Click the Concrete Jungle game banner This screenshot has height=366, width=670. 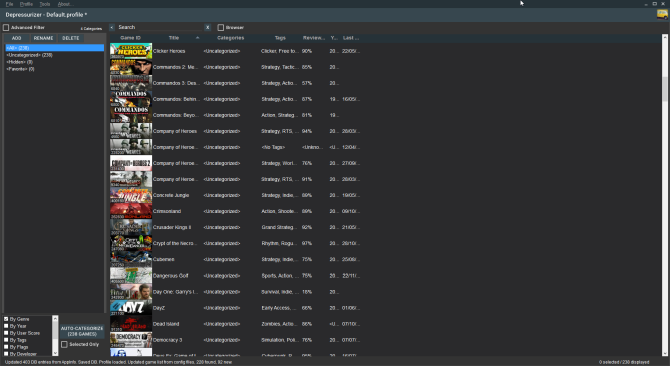point(131,195)
